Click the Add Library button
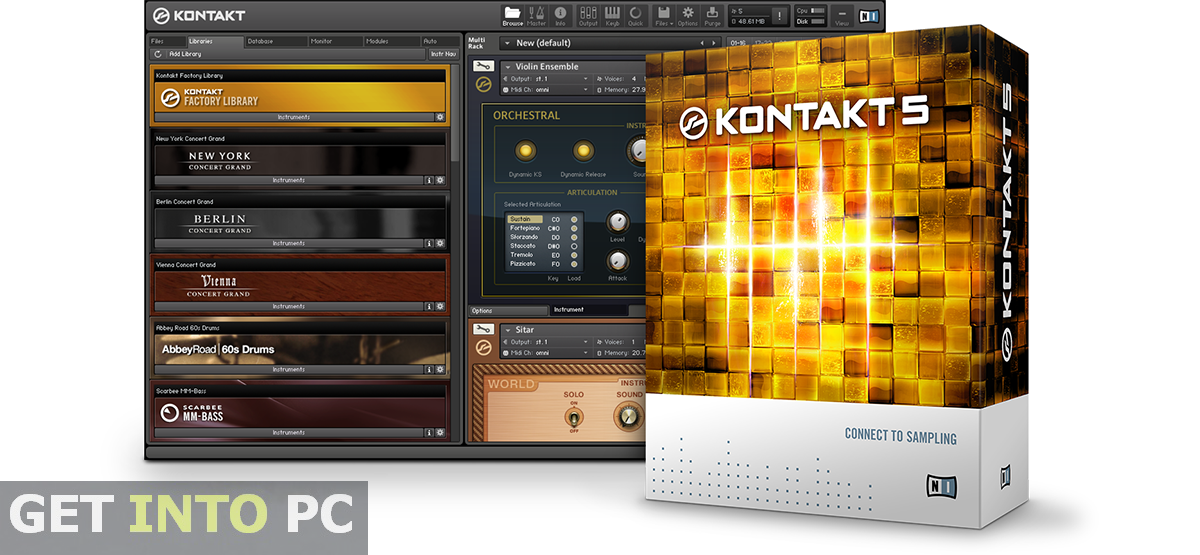The height and width of the screenshot is (555, 1200). click(184, 53)
